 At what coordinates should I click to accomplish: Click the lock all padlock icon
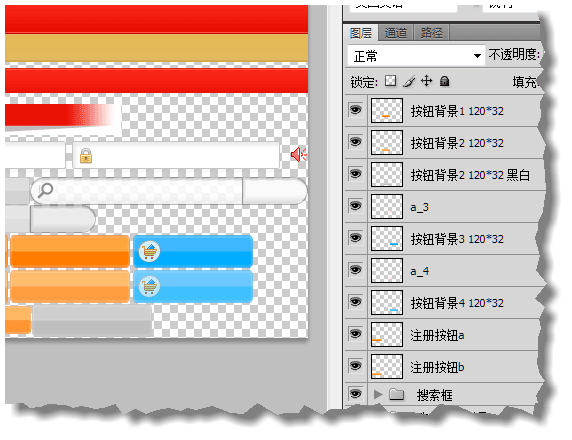(x=444, y=81)
